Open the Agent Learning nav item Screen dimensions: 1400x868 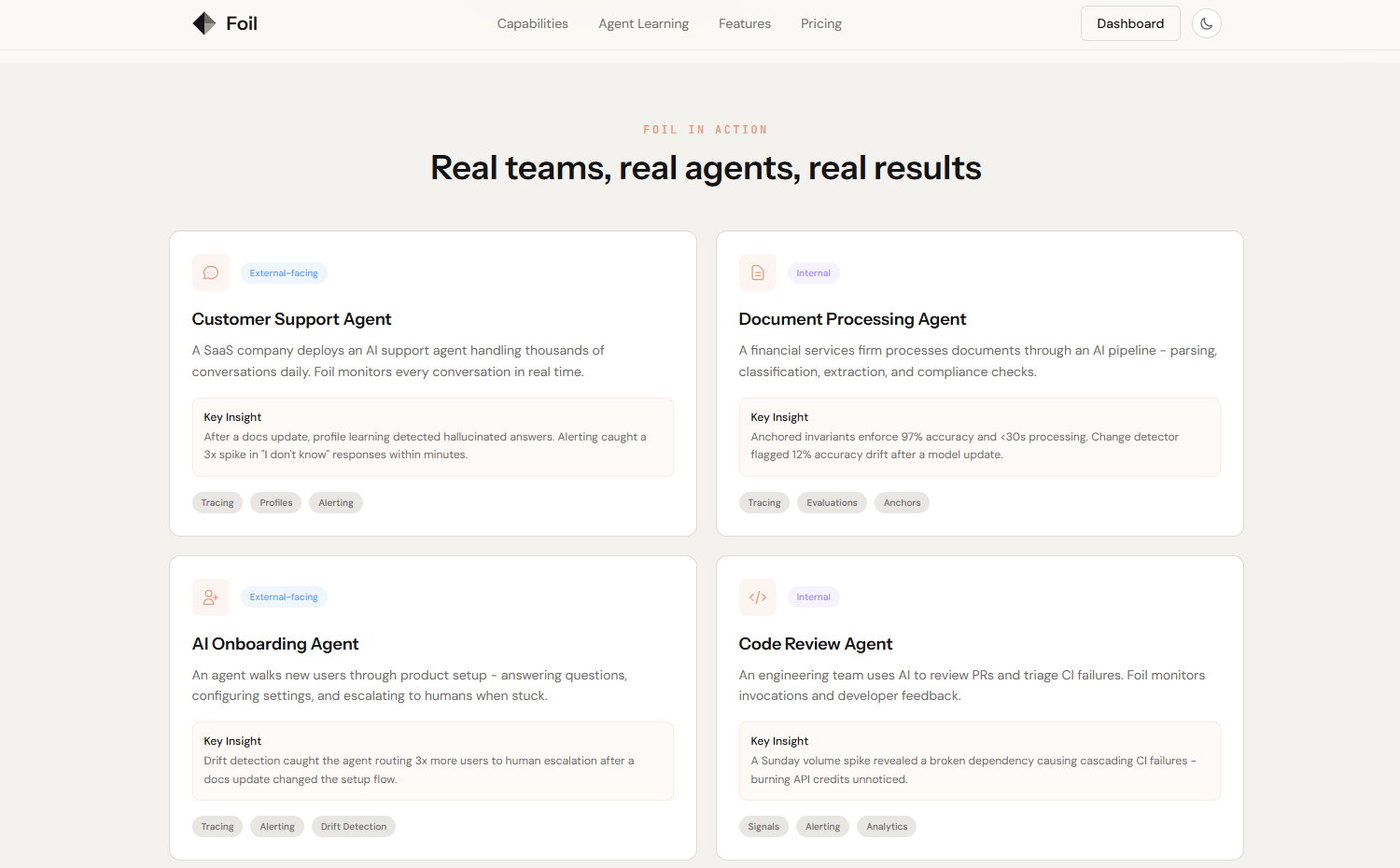click(644, 23)
